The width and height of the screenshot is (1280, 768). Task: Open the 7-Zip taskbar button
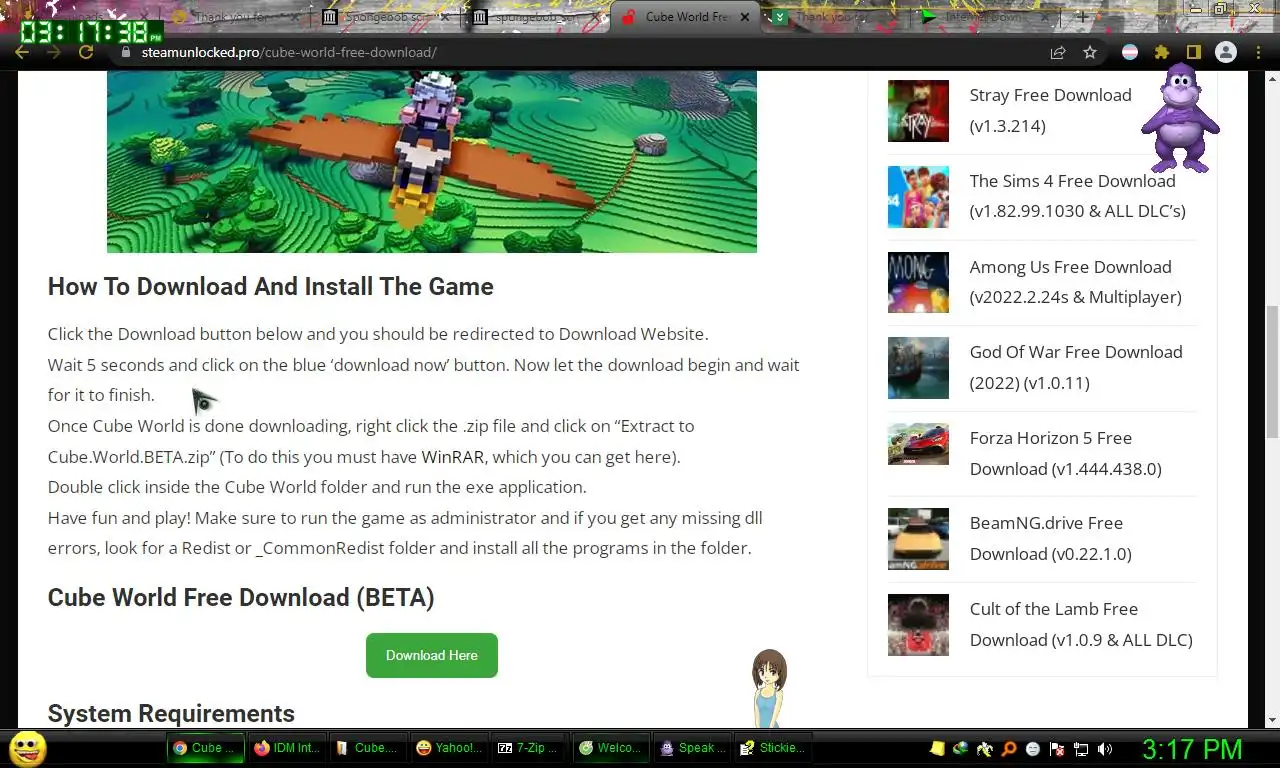coord(530,748)
